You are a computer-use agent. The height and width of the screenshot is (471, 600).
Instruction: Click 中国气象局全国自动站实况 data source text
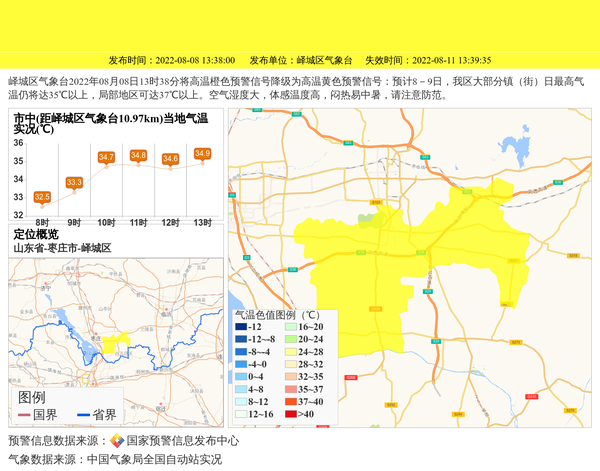point(154,460)
